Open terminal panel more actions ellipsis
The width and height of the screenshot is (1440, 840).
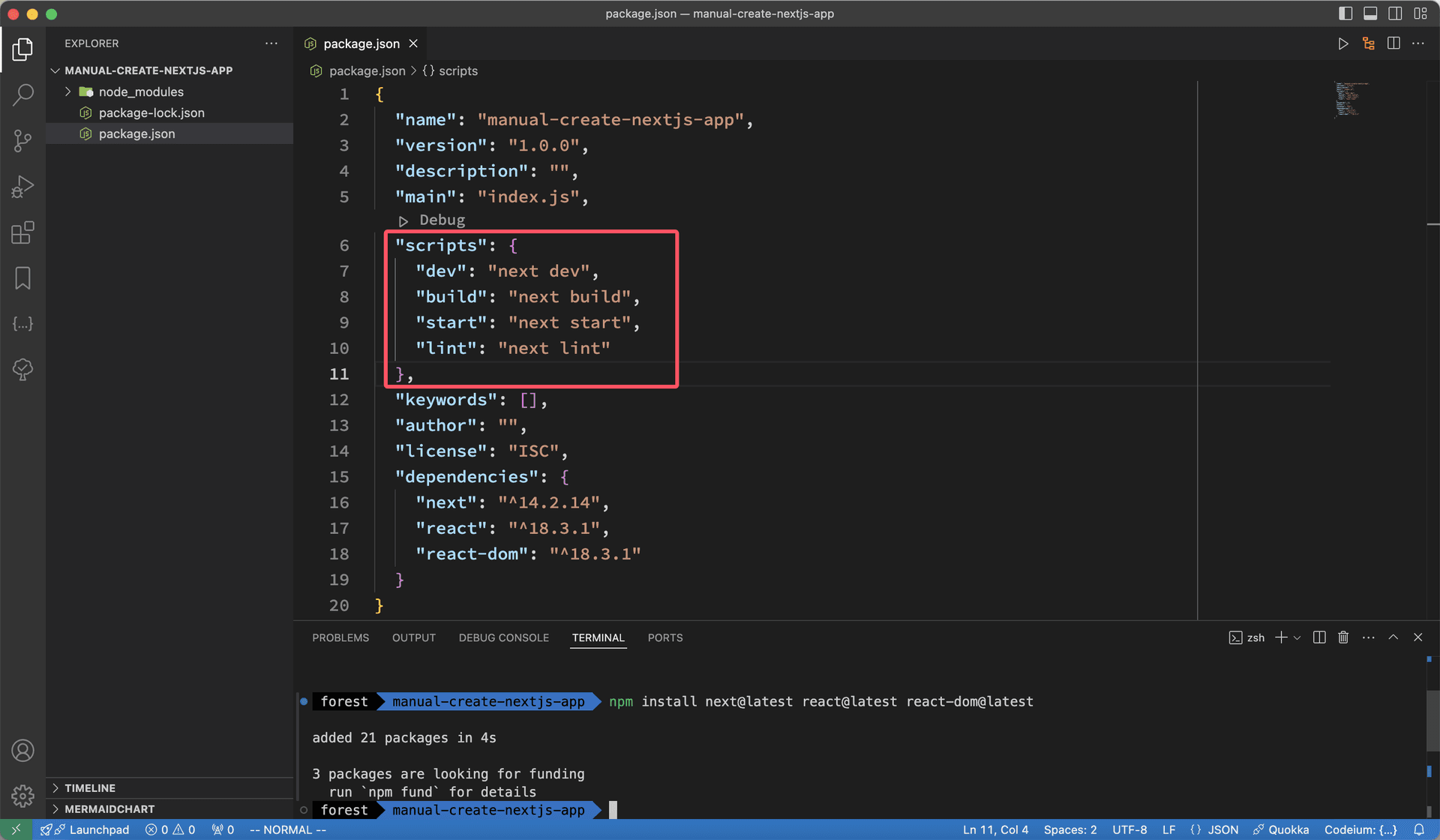(x=1369, y=637)
